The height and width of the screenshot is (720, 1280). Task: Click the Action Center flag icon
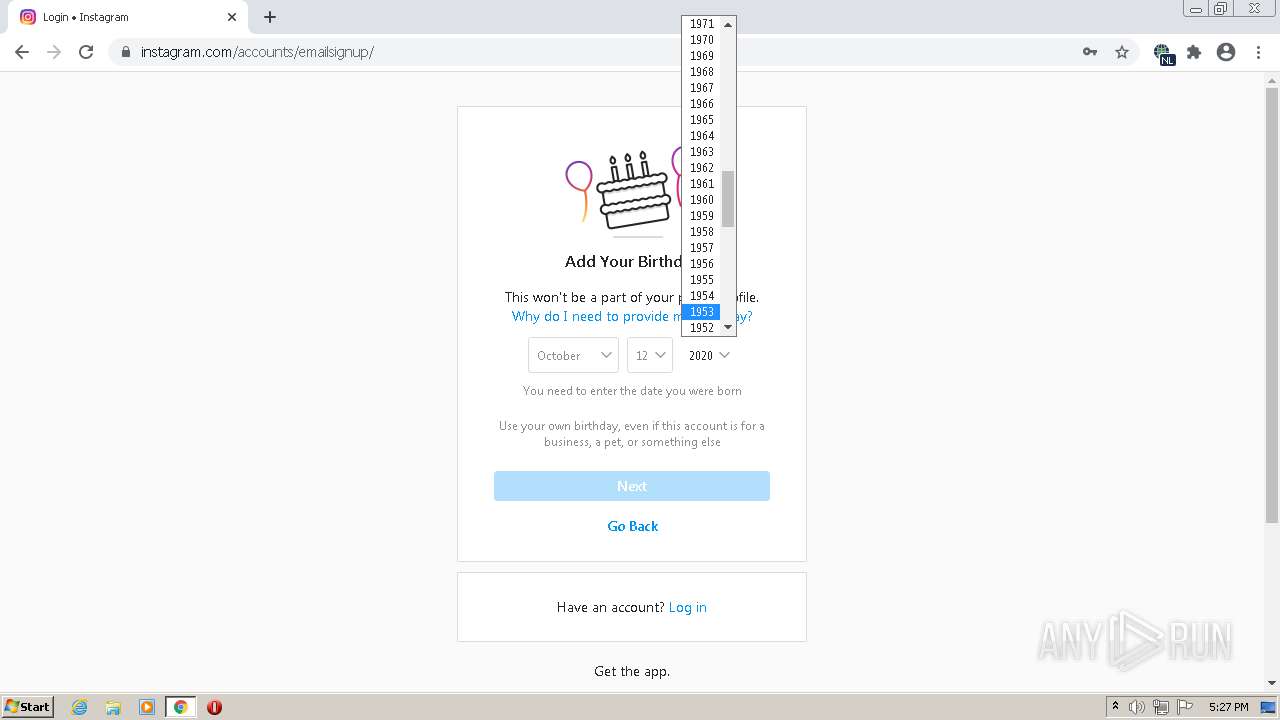point(1185,707)
